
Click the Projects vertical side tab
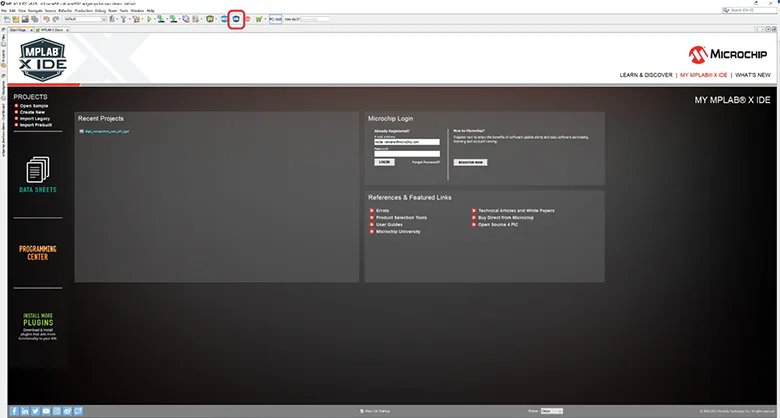coord(3,57)
